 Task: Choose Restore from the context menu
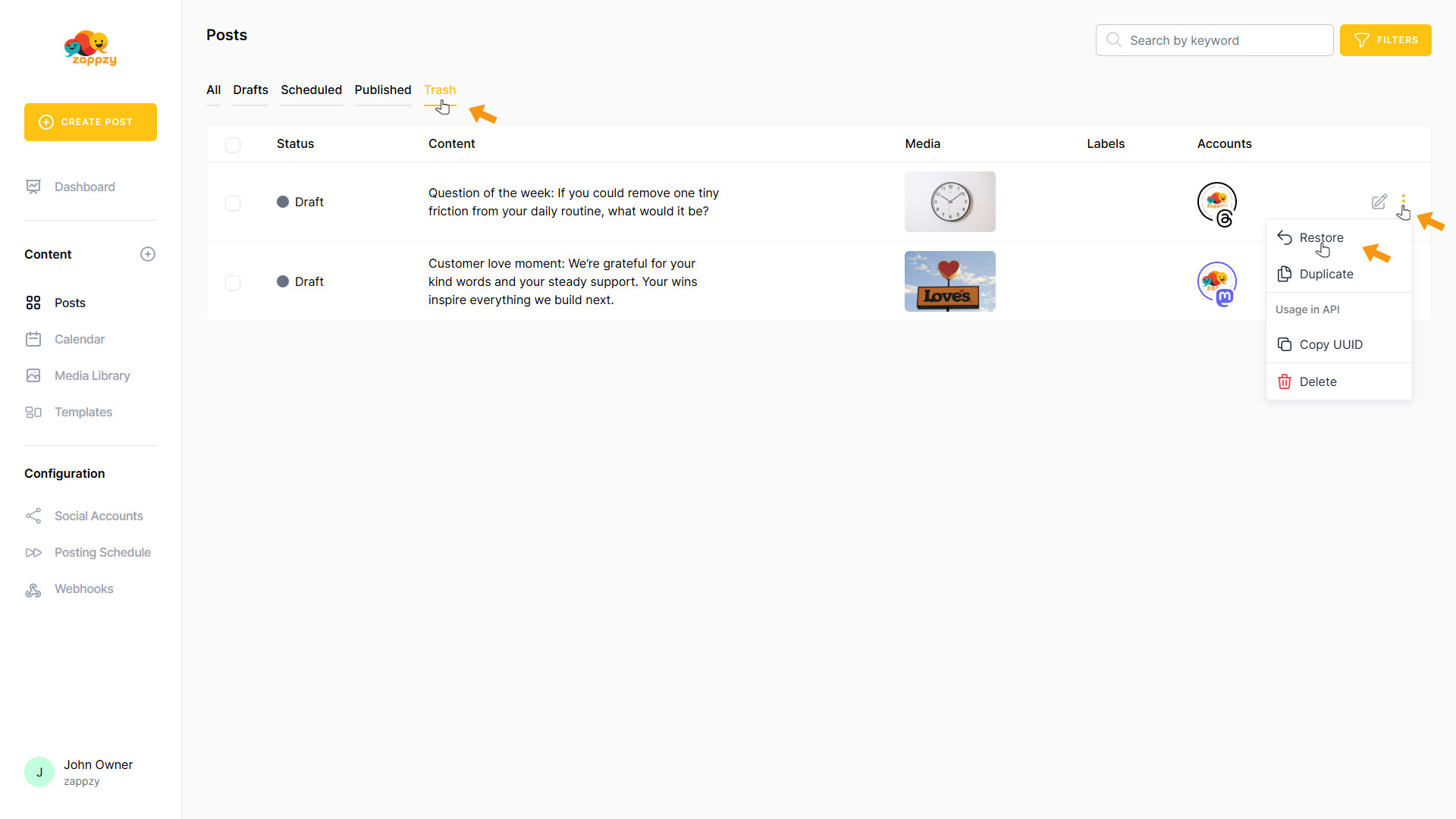(x=1320, y=237)
